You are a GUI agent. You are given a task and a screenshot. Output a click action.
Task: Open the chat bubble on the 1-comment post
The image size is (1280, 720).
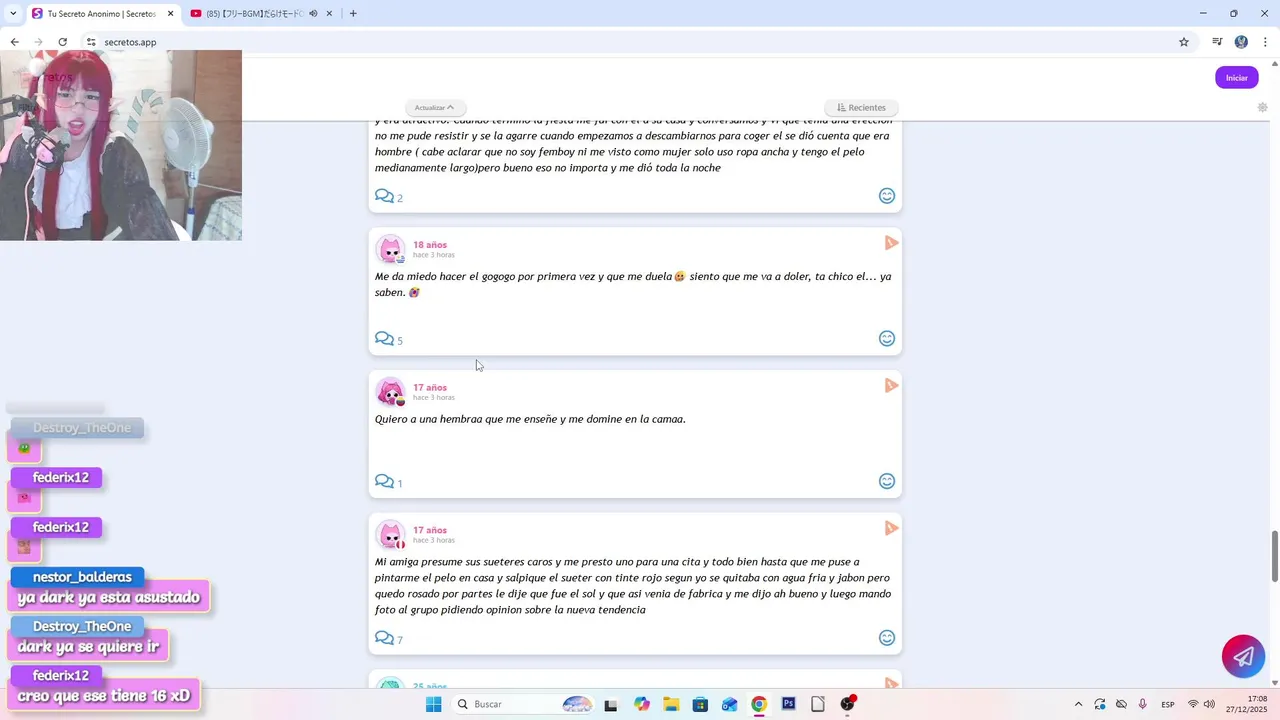pyautogui.click(x=384, y=482)
